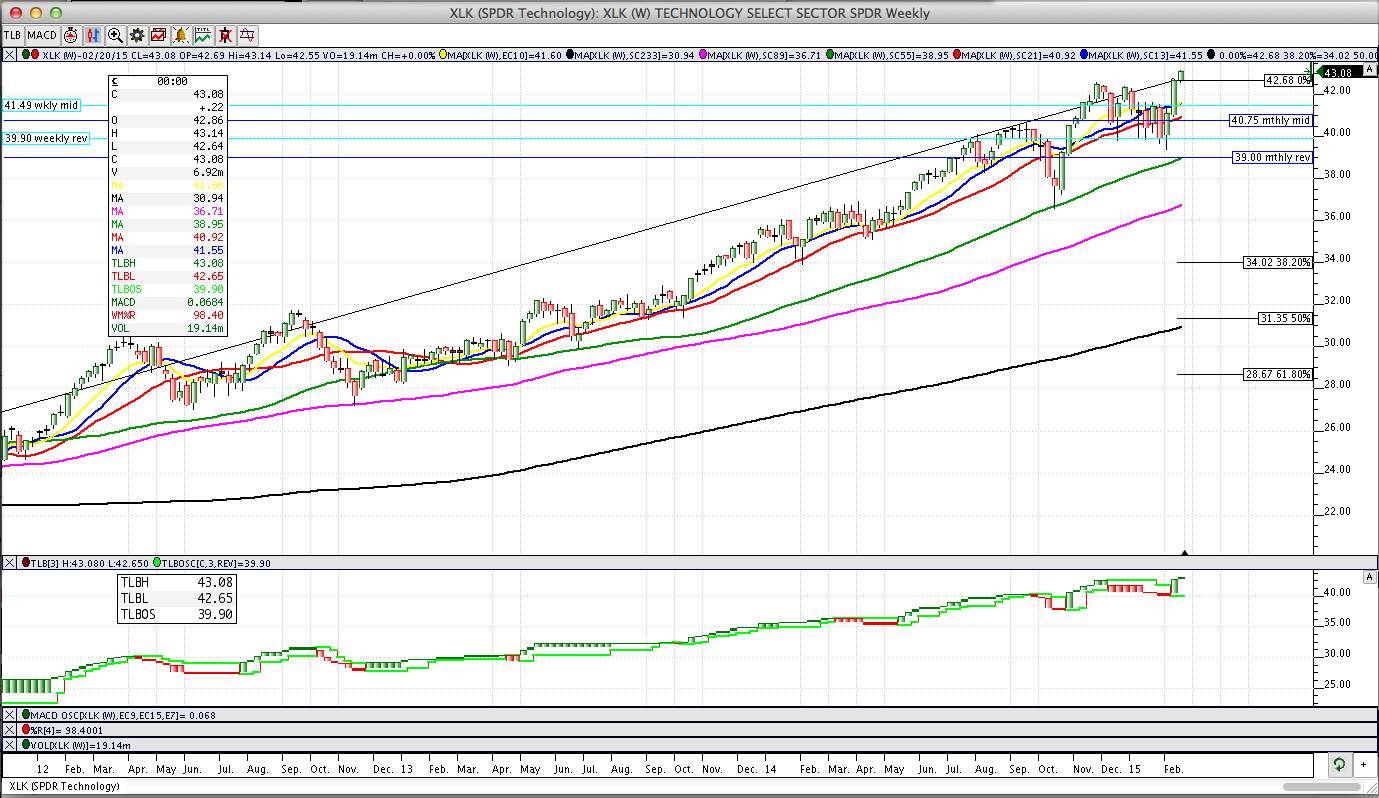Viewport: 1379px width, 798px height.
Task: Open chart settings gear icon
Action: (137, 35)
